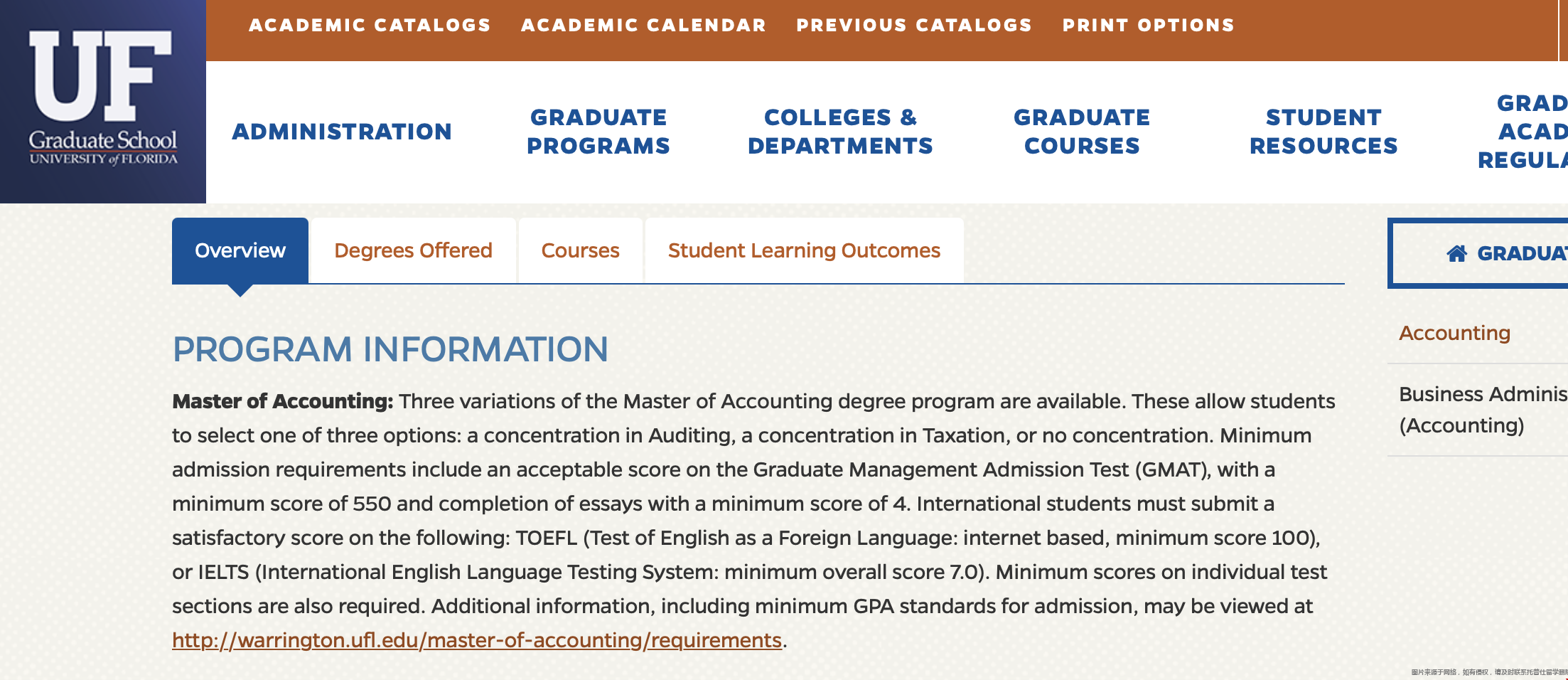Select the Overview tab
The width and height of the screenshot is (1568, 680).
pyautogui.click(x=240, y=250)
